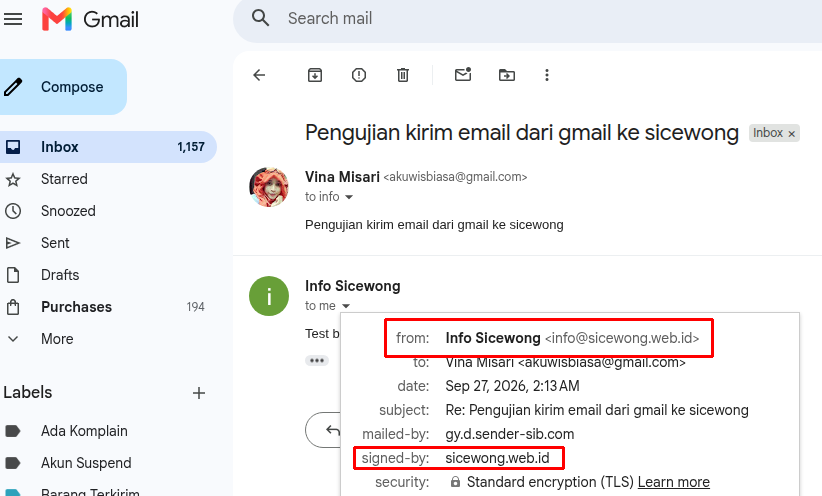This screenshot has width=822, height=496.
Task: Expand the More sidebar section
Action: (x=107, y=339)
